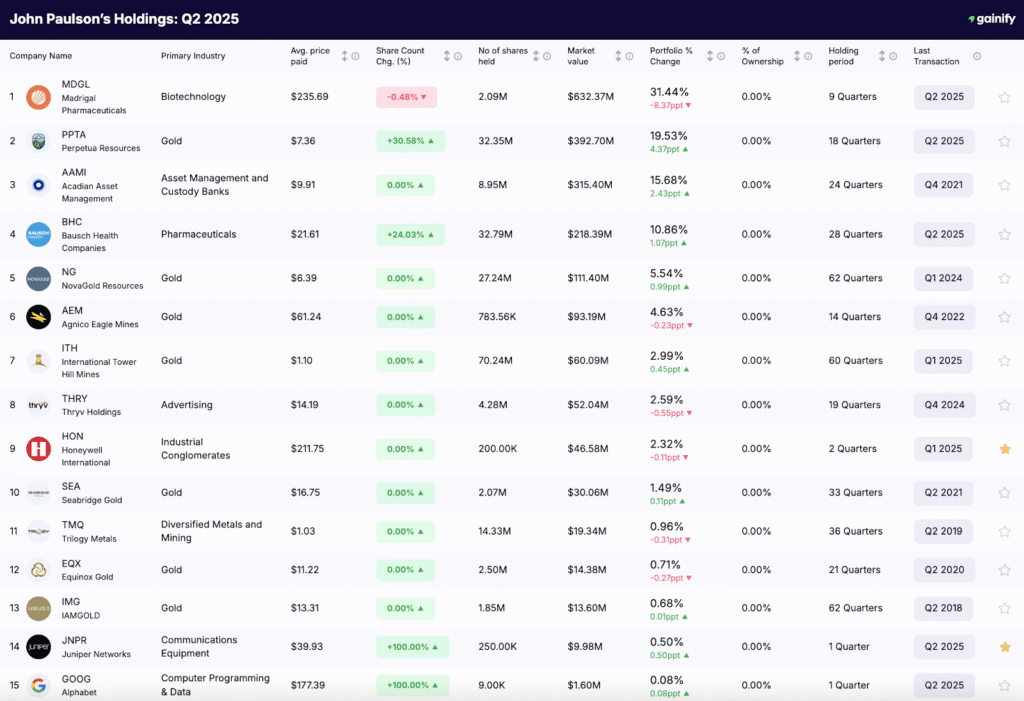The height and width of the screenshot is (701, 1024).
Task: Click the IAMGOLD logo icon
Action: click(x=39, y=608)
